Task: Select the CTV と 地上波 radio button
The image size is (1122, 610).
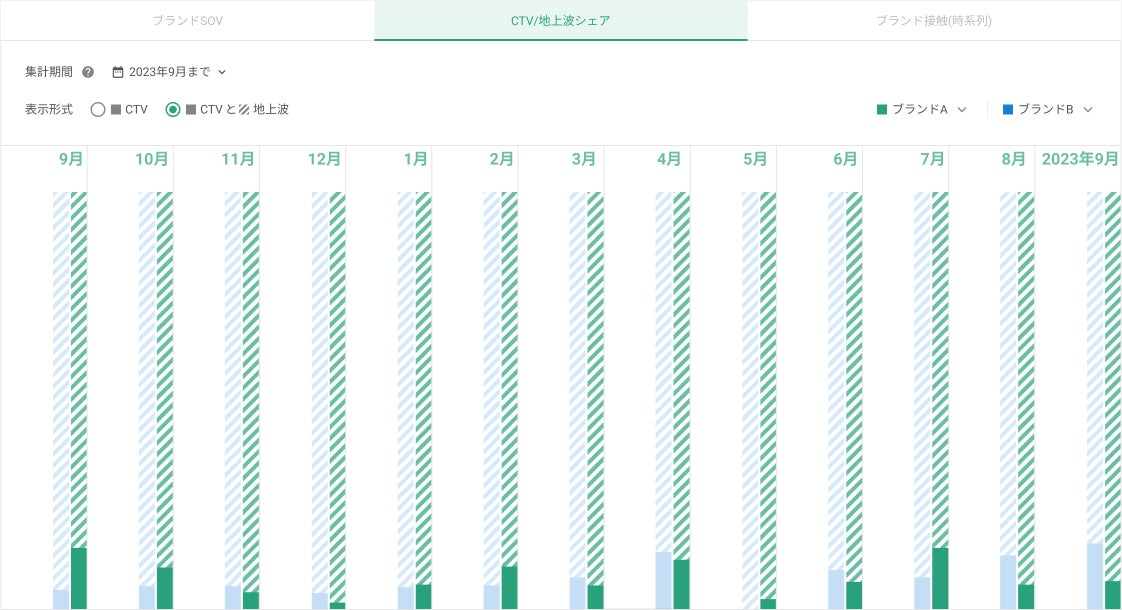Action: [173, 110]
